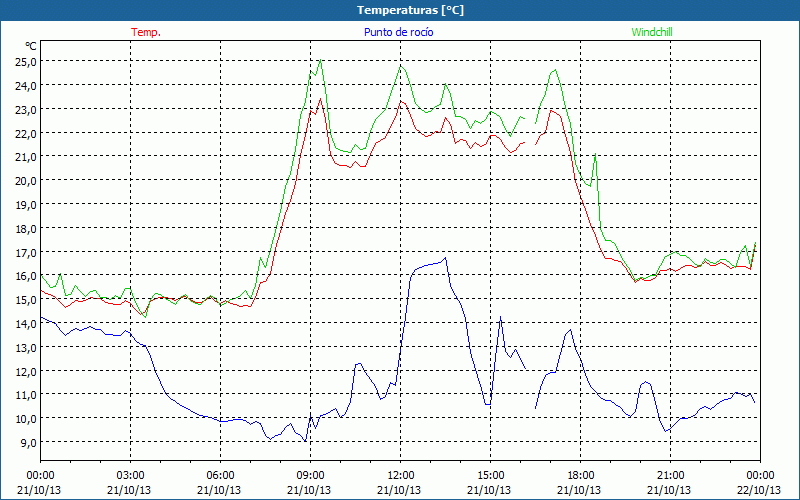
Task: Click the 18:00 time axis label
Action: pyautogui.click(x=580, y=476)
